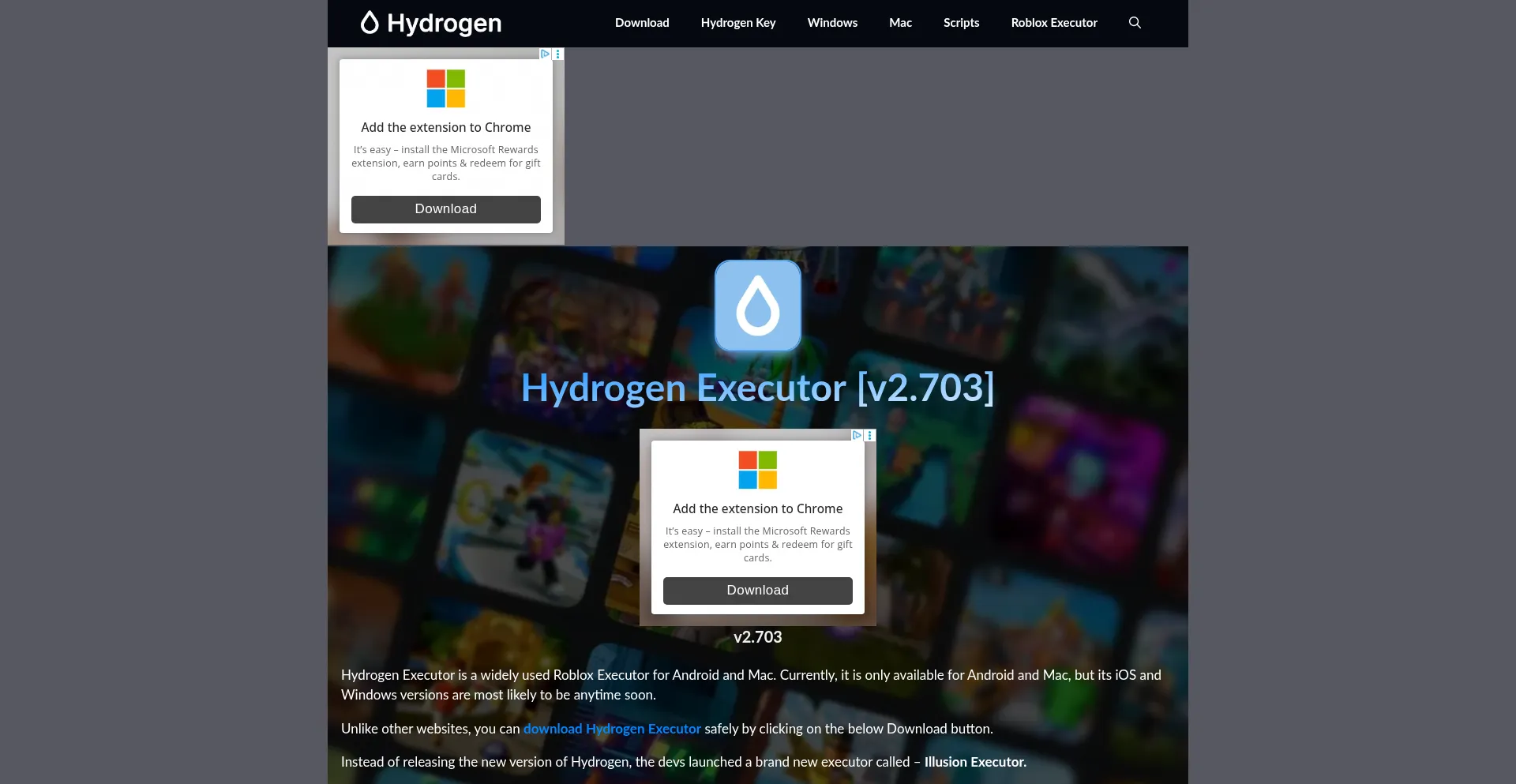Click the 'v2.703' version label below the ad

click(758, 637)
